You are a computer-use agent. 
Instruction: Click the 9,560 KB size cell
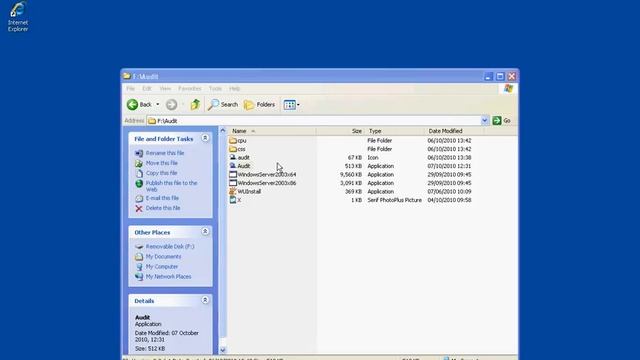351,175
